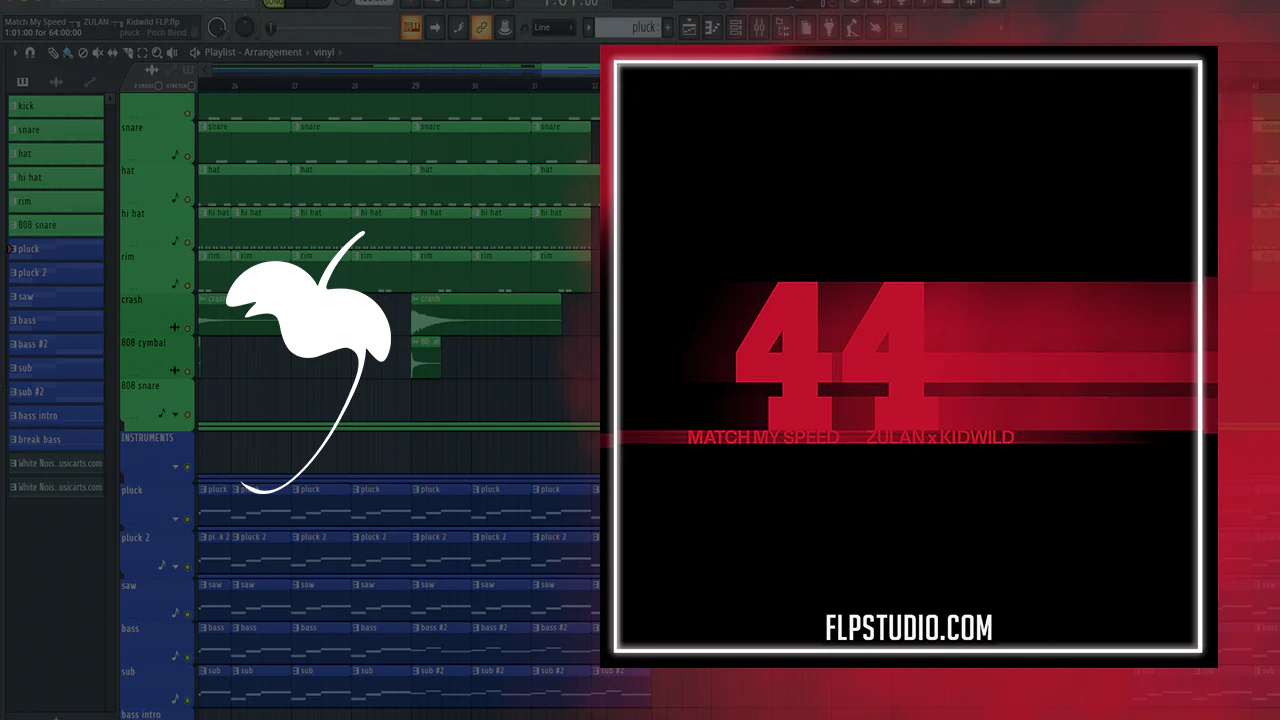1280x720 pixels.
Task: Open the piano roll view icon
Action: pos(711,28)
